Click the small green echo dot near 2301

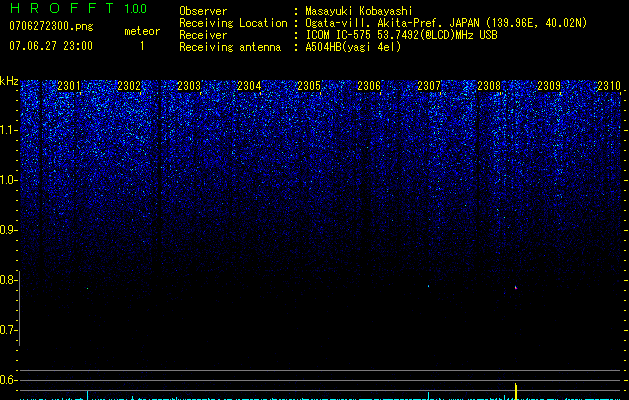pyautogui.click(x=87, y=288)
